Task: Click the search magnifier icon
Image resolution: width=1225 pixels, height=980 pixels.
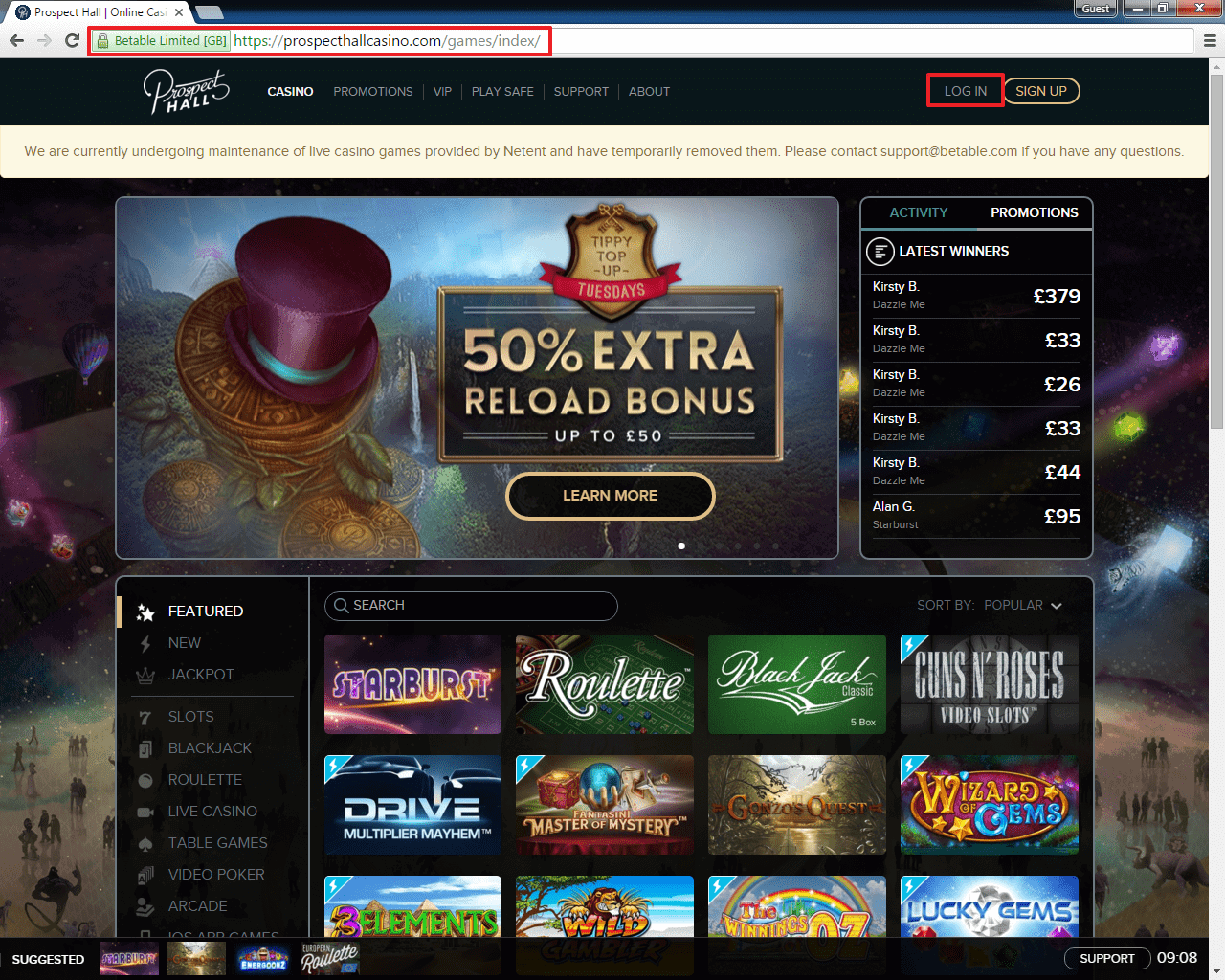Action: (342, 606)
